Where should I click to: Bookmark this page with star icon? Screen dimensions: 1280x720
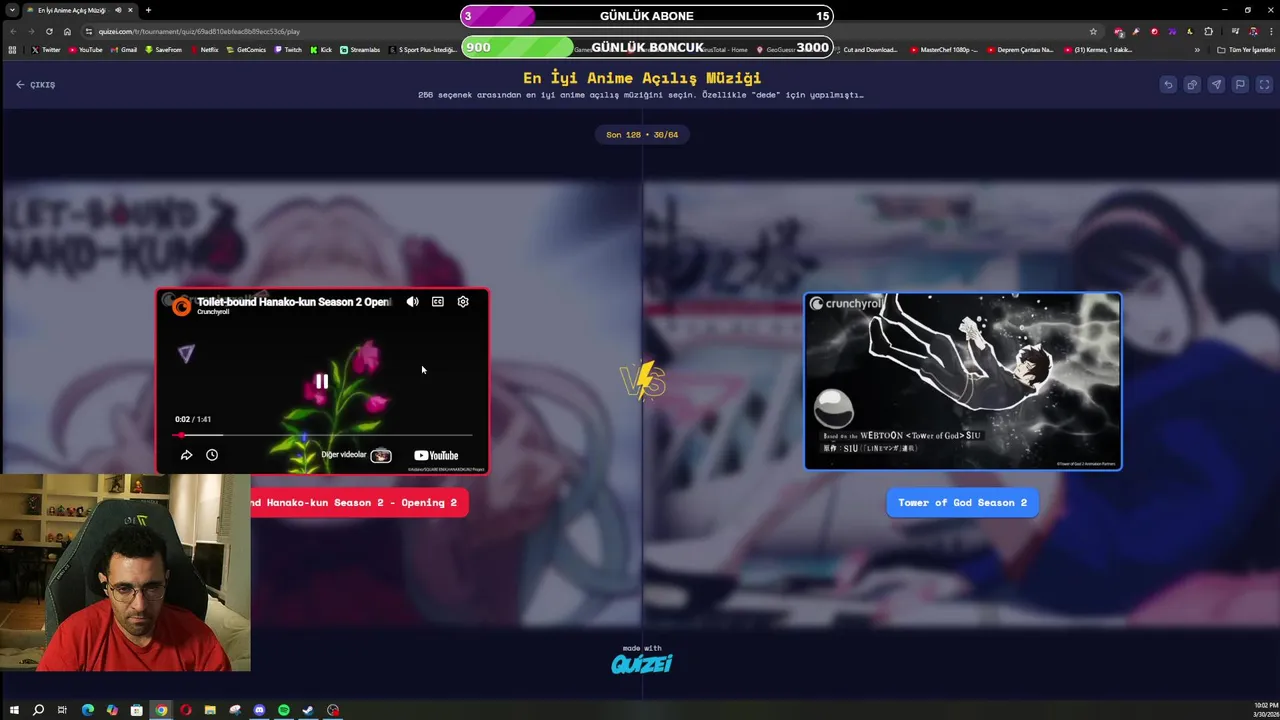[x=1093, y=31]
